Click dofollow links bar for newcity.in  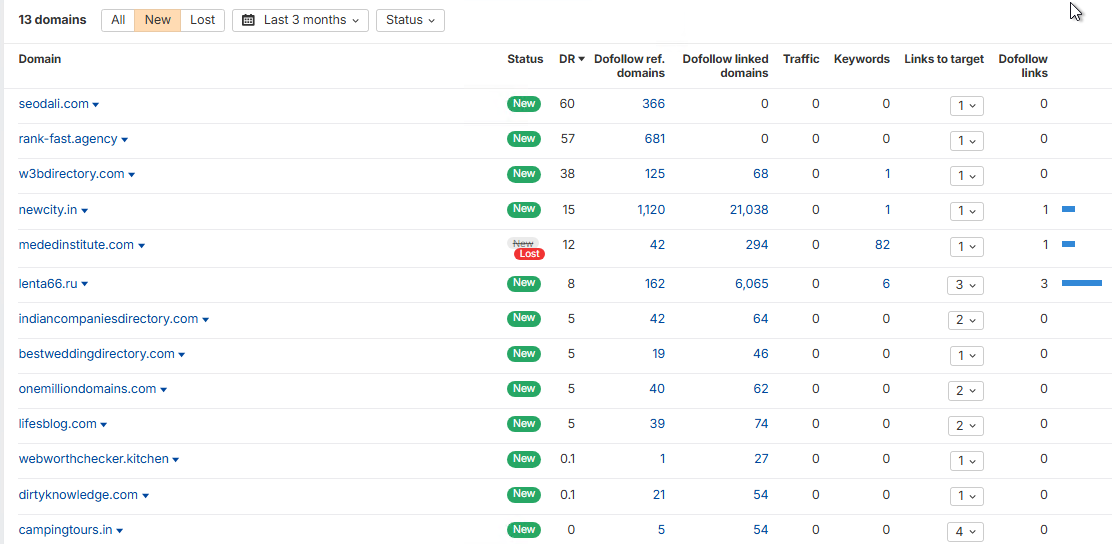coord(1068,209)
